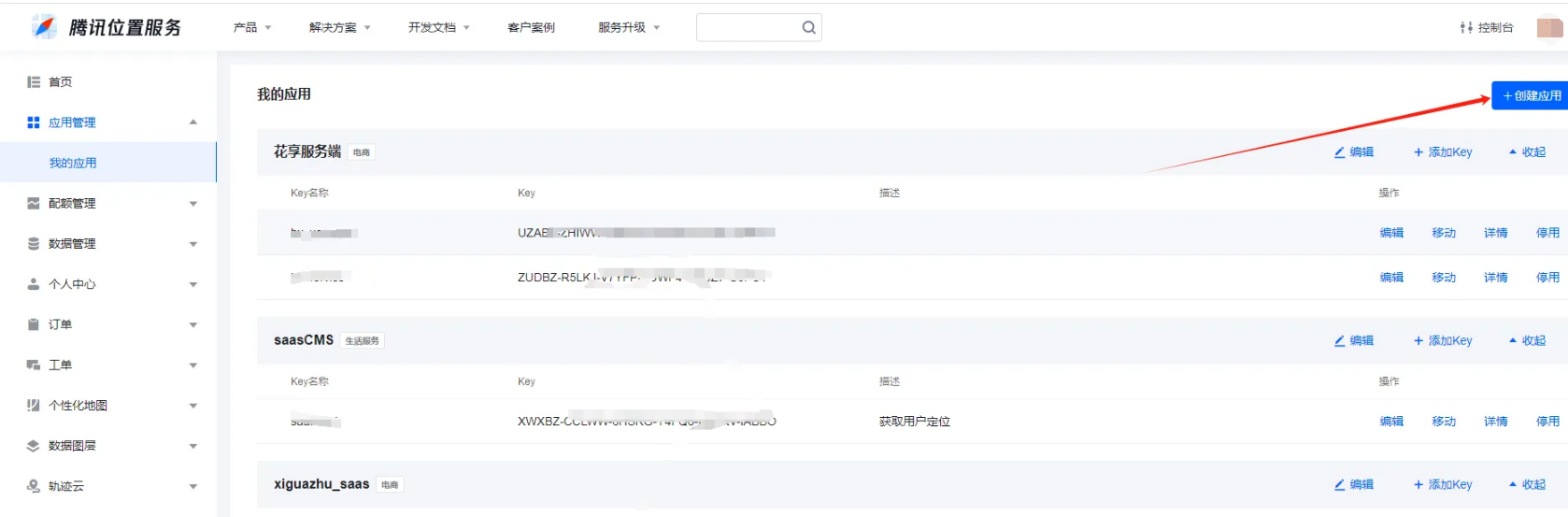The image size is (1568, 517).
Task: Click the 获取用户定位 description text
Action: pyautogui.click(x=915, y=422)
